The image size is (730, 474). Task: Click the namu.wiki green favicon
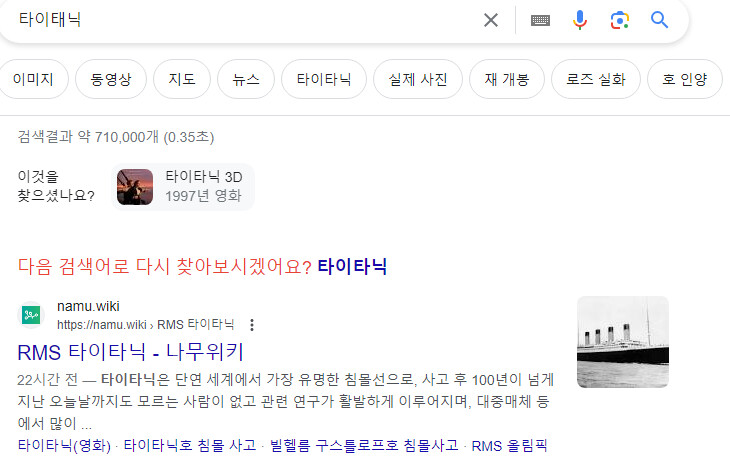coord(31,315)
